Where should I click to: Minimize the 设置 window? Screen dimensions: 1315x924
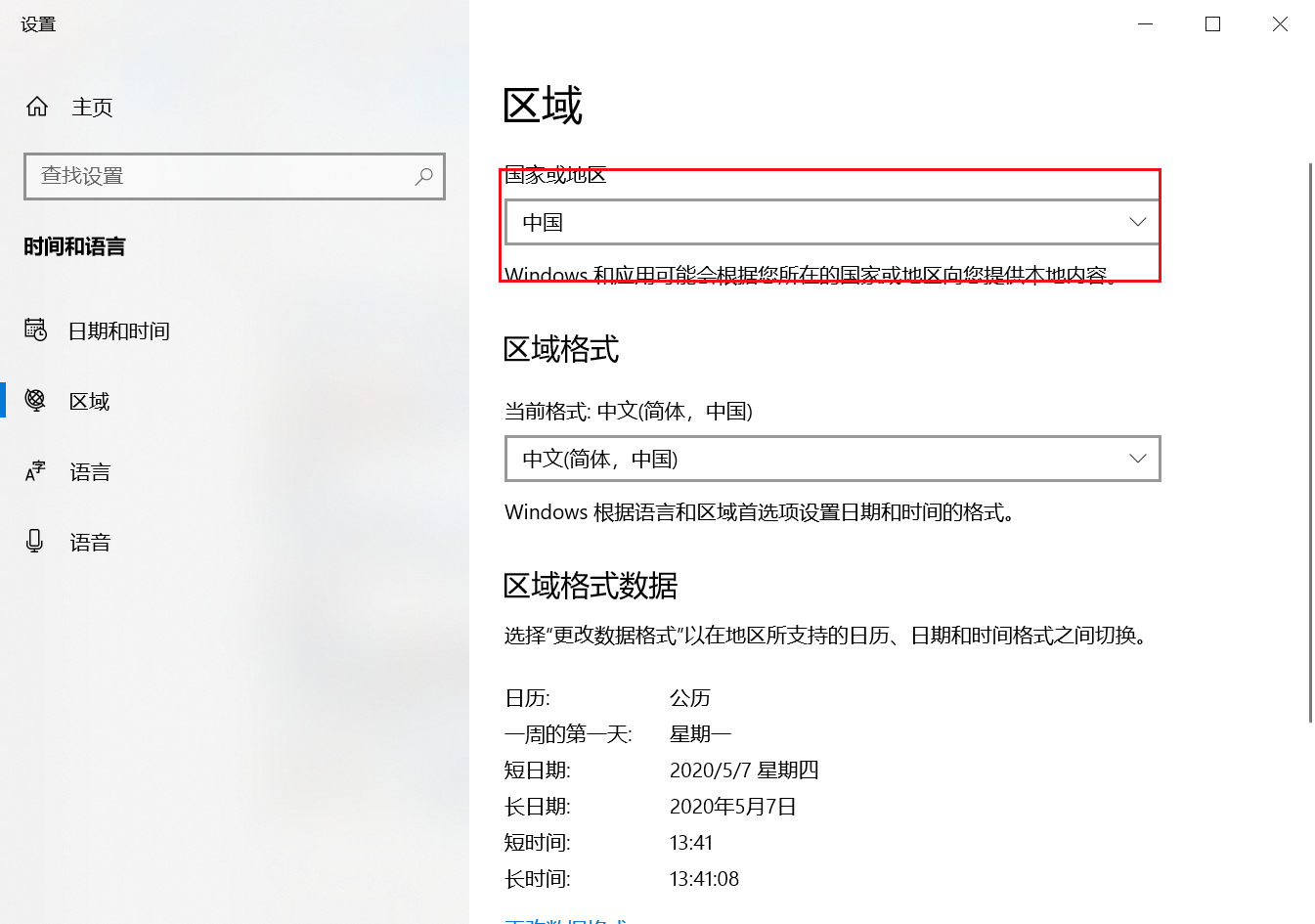click(1146, 24)
